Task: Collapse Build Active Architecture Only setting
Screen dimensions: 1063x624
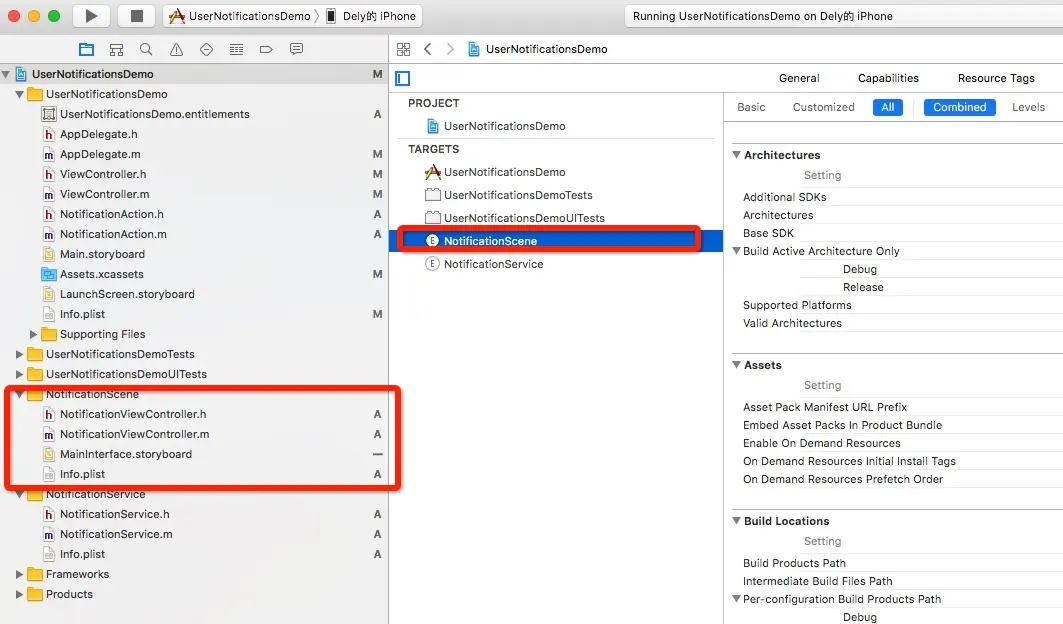Action: [x=737, y=251]
